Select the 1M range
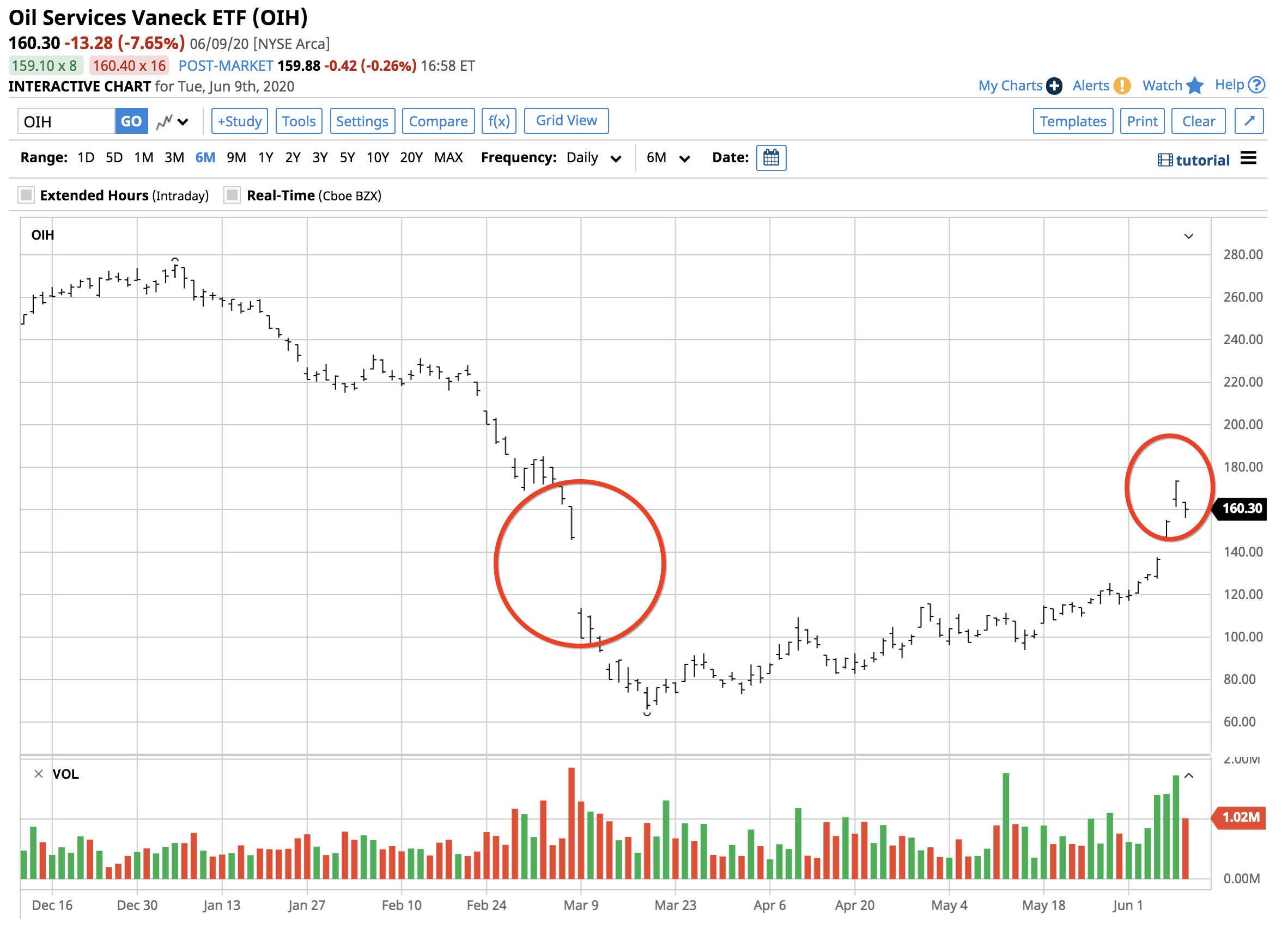1288x929 pixels. click(144, 158)
